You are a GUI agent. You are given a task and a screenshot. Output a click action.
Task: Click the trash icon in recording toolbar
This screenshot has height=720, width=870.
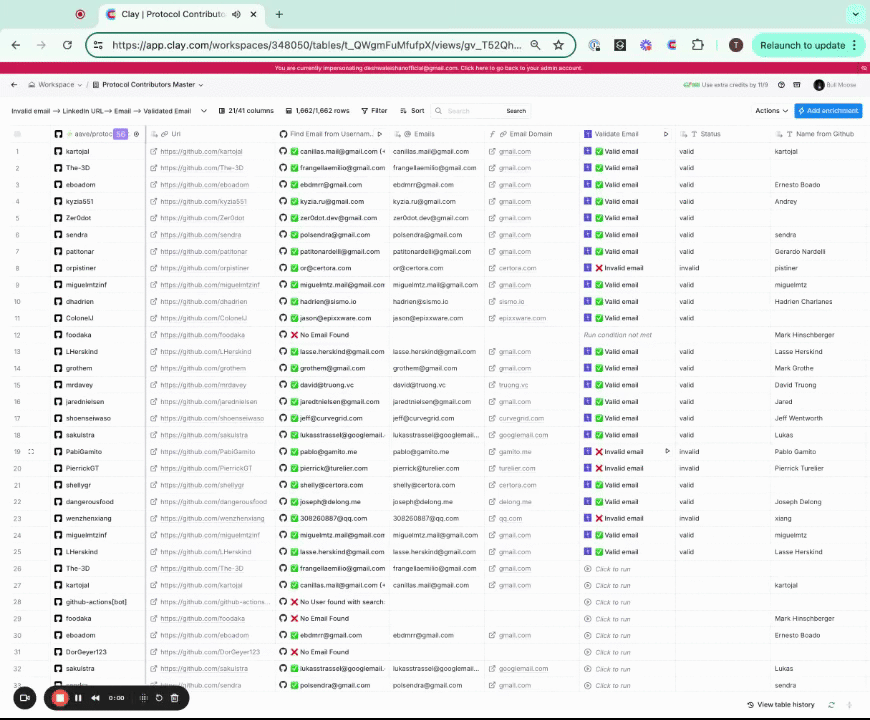tap(174, 698)
